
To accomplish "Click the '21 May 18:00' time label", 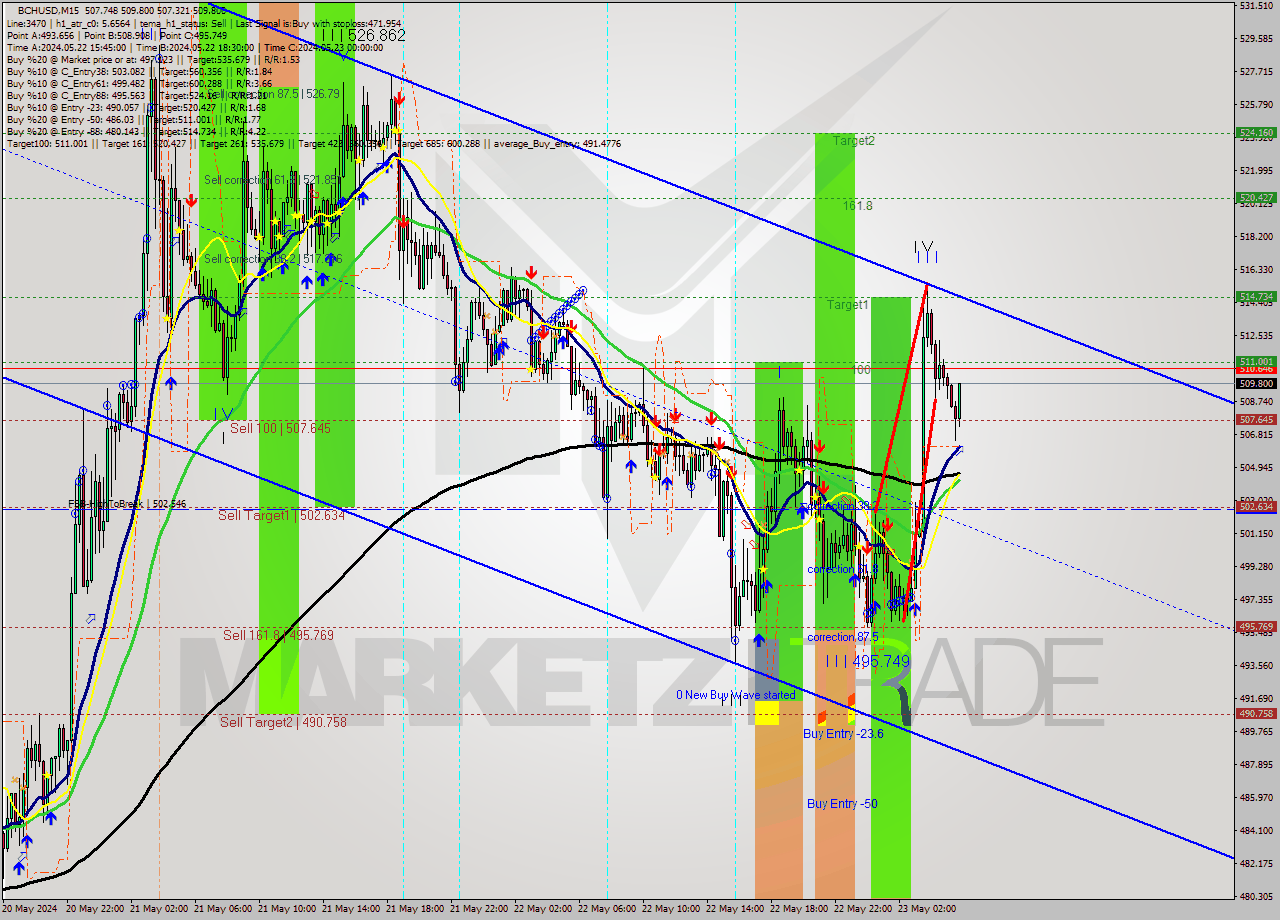I will (416, 909).
